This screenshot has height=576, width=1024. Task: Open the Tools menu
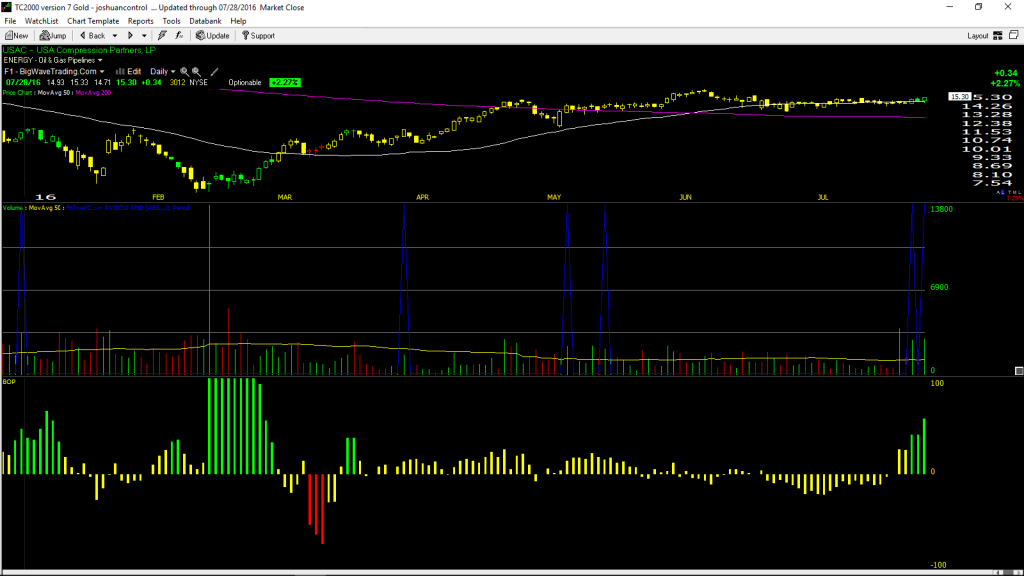click(x=171, y=21)
